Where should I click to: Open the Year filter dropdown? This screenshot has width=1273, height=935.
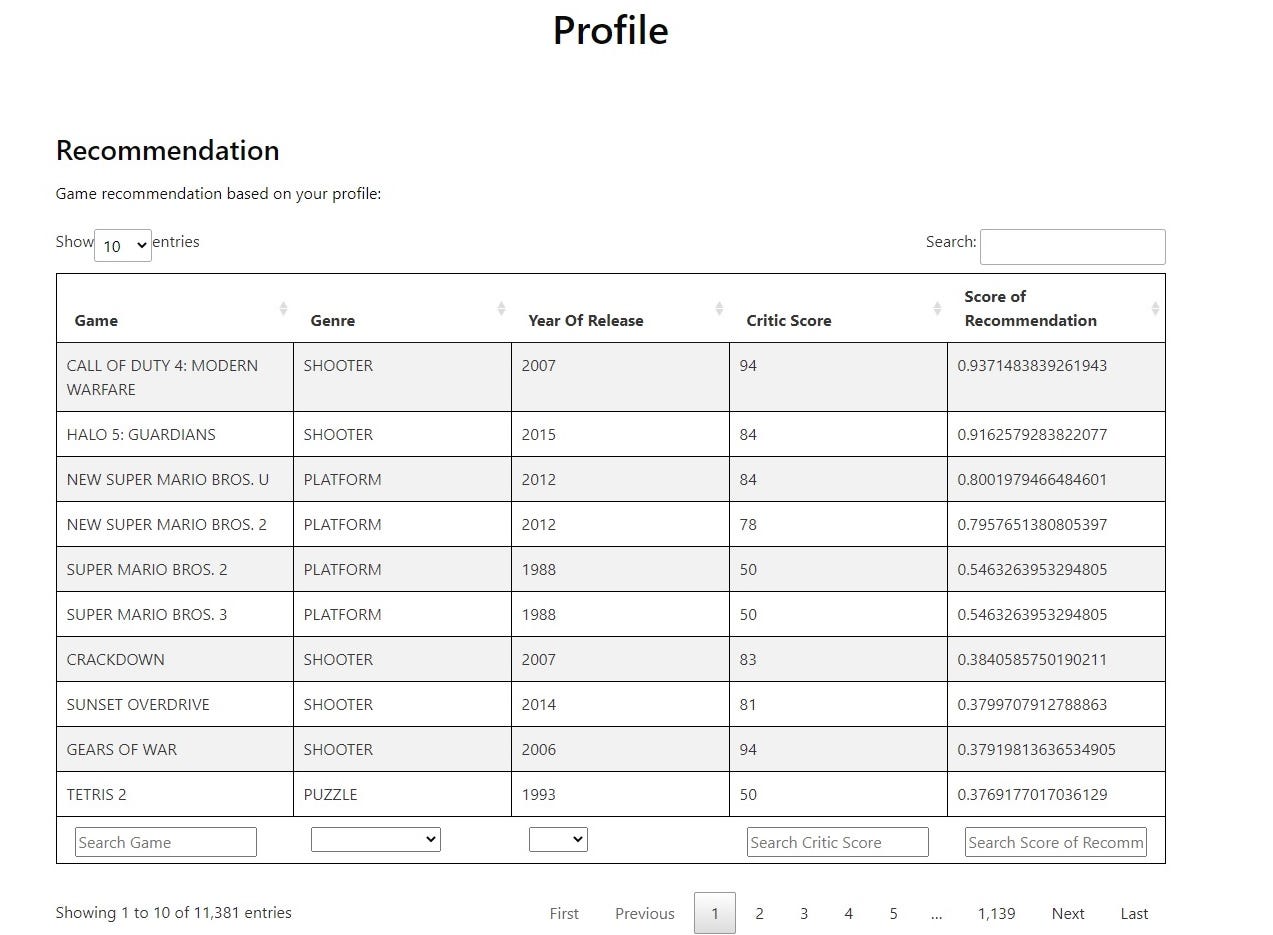coord(558,839)
